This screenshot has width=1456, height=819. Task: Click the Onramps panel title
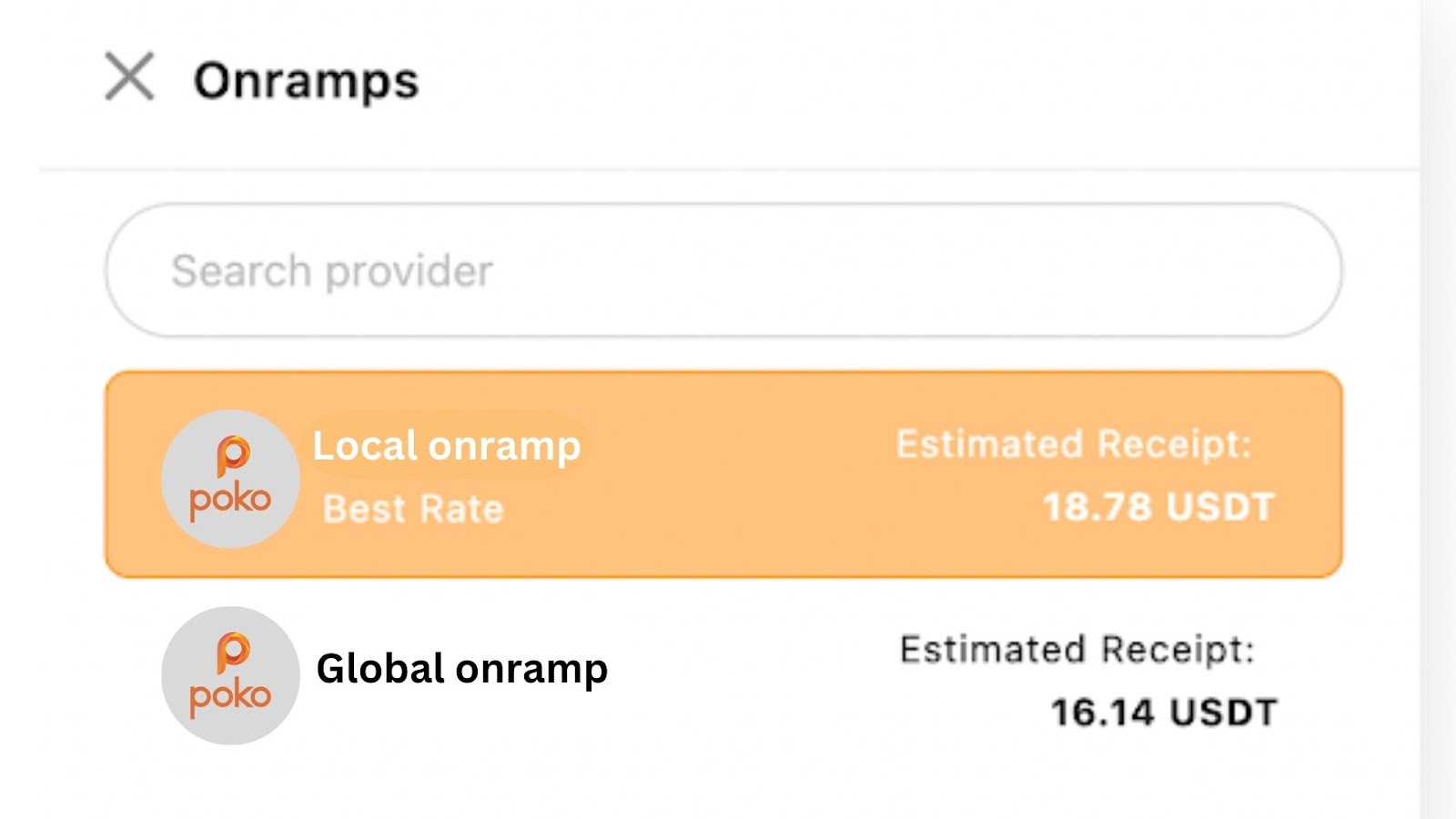[x=306, y=80]
